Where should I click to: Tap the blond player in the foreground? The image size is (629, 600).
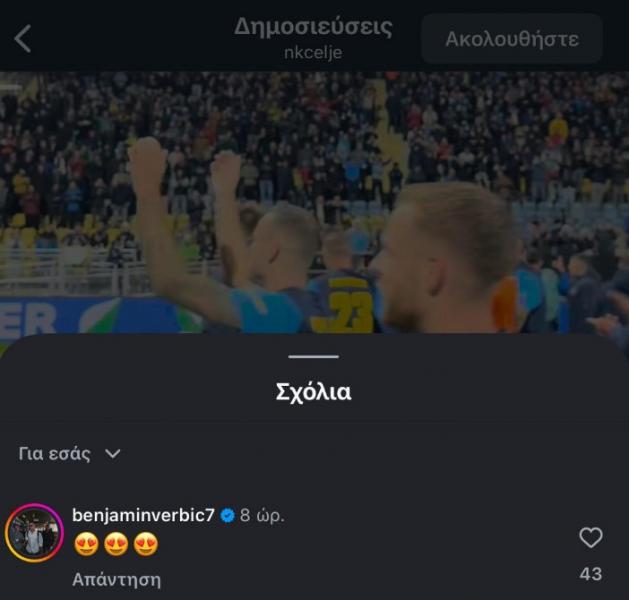pyautogui.click(x=441, y=259)
